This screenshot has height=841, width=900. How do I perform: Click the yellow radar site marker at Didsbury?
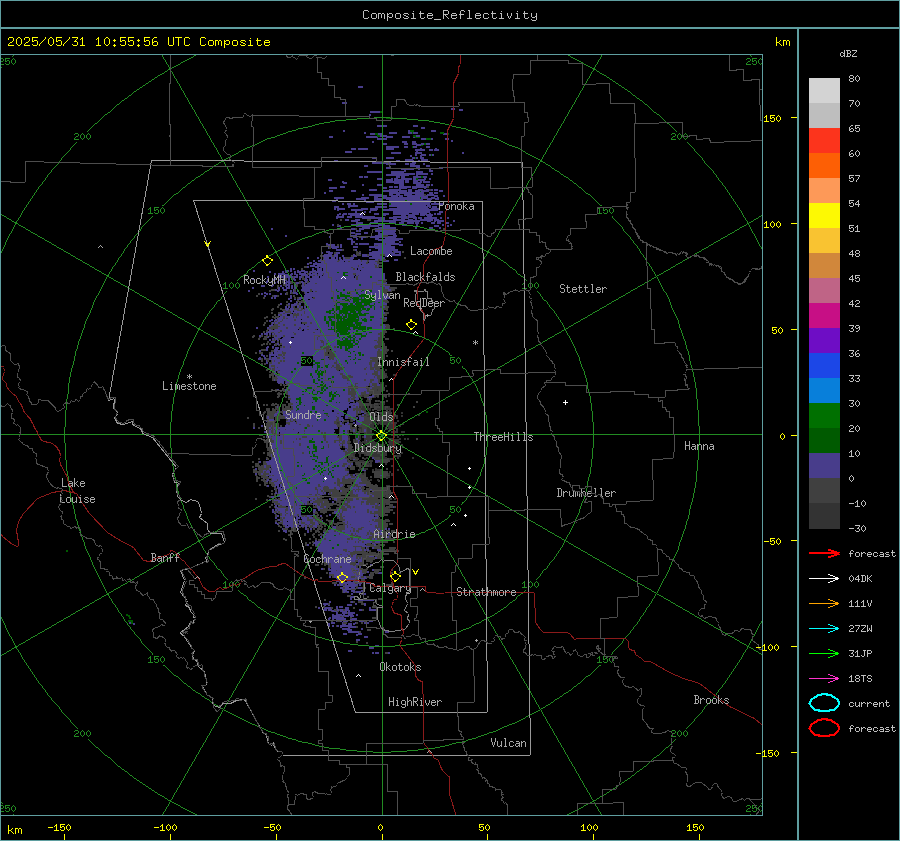382,436
